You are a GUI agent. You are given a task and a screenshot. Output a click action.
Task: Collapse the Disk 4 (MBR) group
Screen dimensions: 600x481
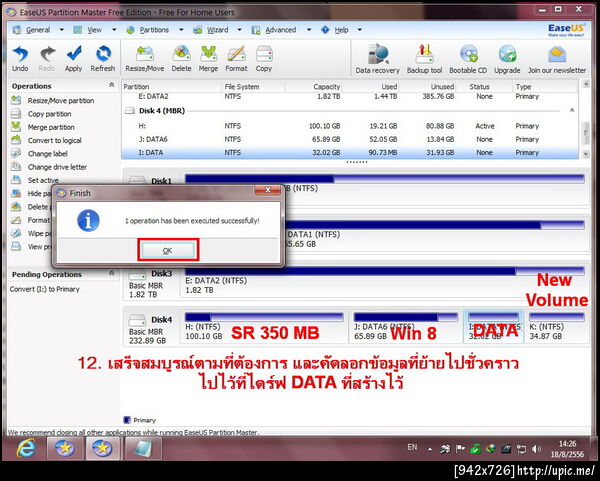(x=572, y=110)
